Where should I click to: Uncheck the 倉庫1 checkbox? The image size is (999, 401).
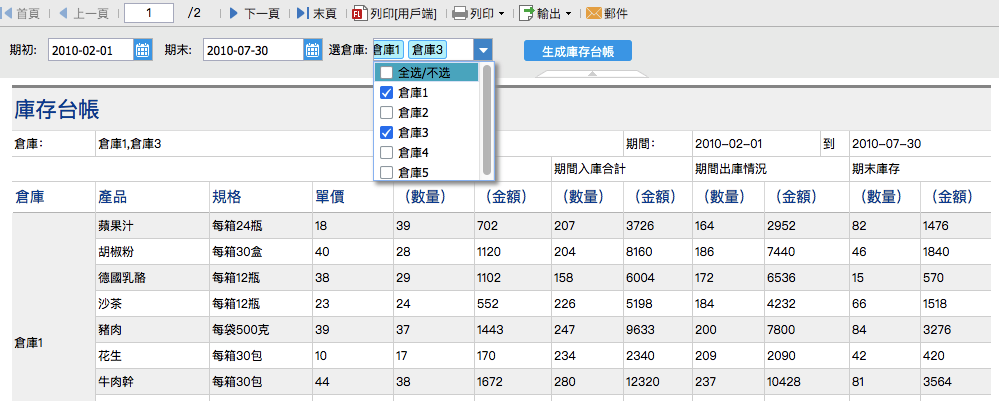click(x=385, y=93)
